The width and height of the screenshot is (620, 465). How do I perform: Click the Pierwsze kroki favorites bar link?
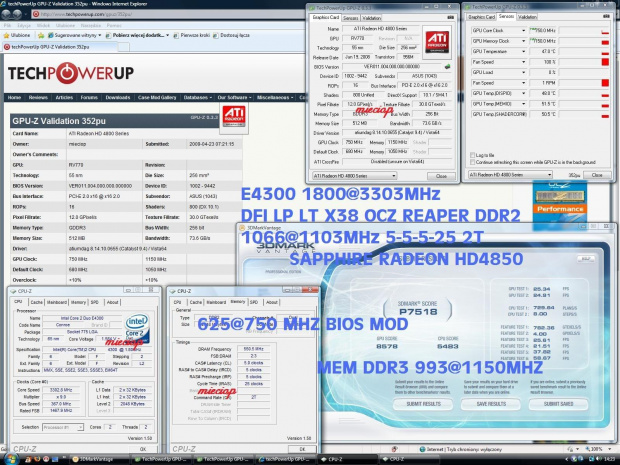coord(192,35)
